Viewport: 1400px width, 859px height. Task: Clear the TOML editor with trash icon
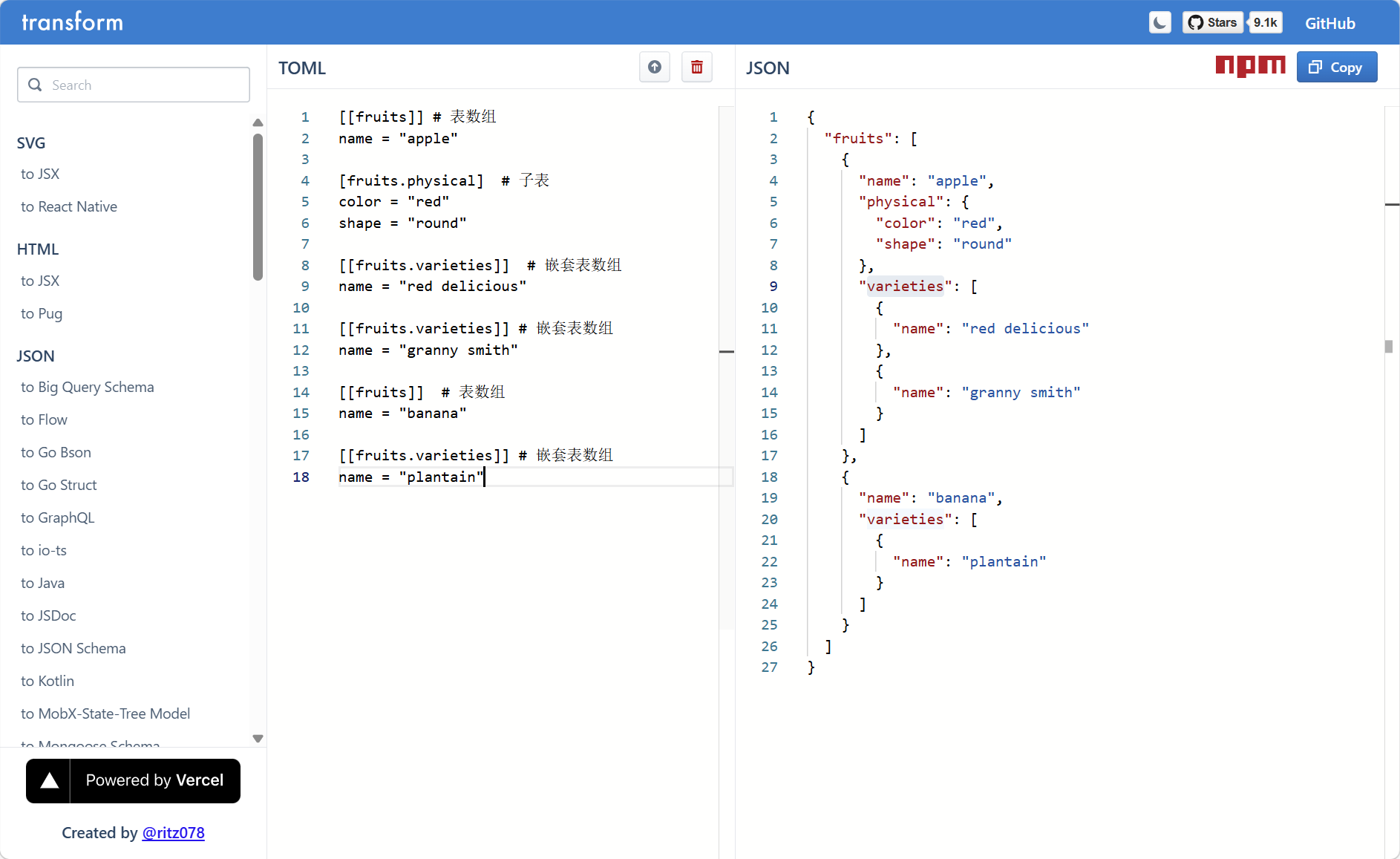(696, 67)
